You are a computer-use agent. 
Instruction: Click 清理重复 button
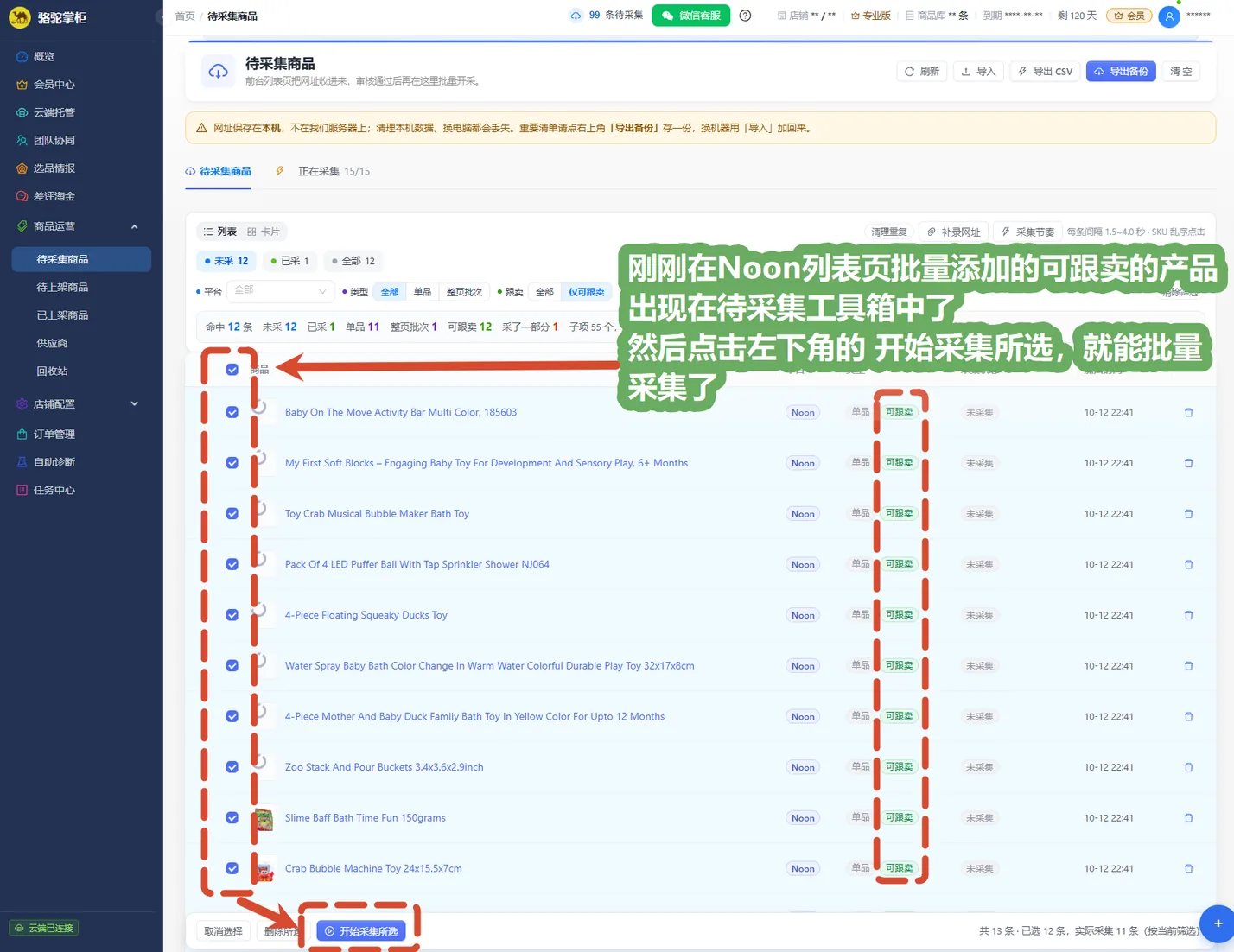(x=888, y=232)
